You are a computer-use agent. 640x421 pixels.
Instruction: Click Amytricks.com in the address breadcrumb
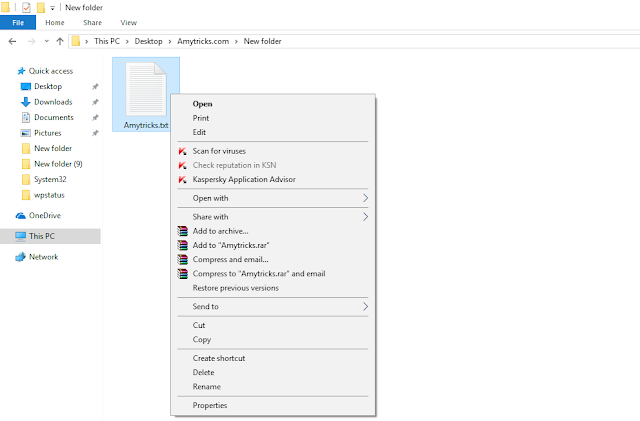coord(203,41)
